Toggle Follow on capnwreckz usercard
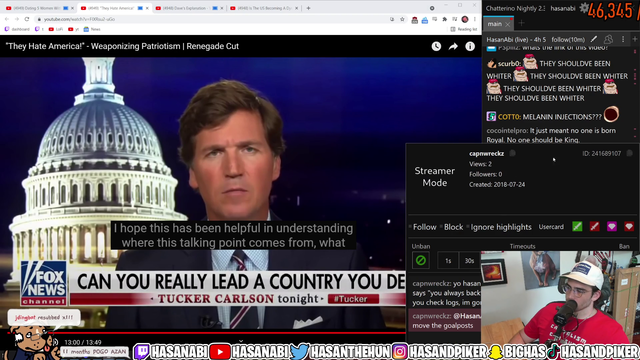This screenshot has height=360, width=640. point(423,227)
